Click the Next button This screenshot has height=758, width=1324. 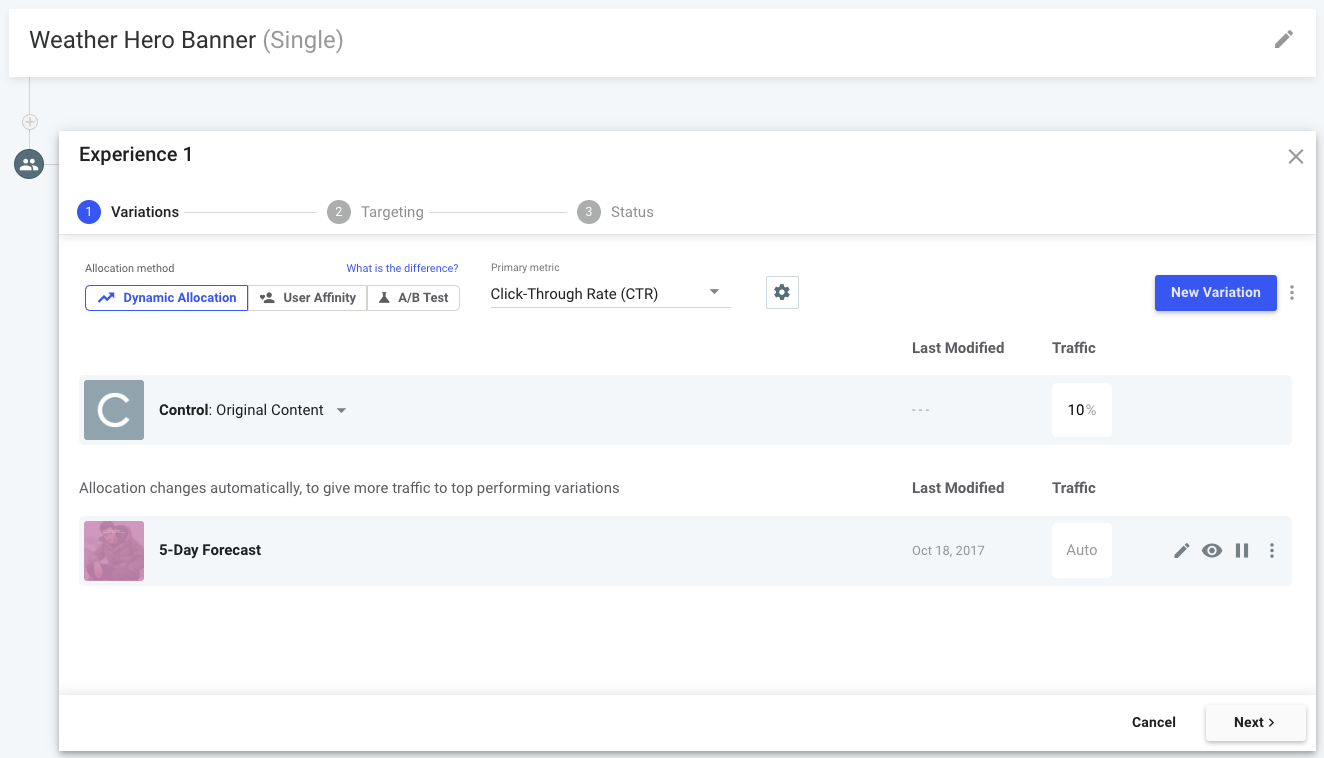click(1256, 722)
